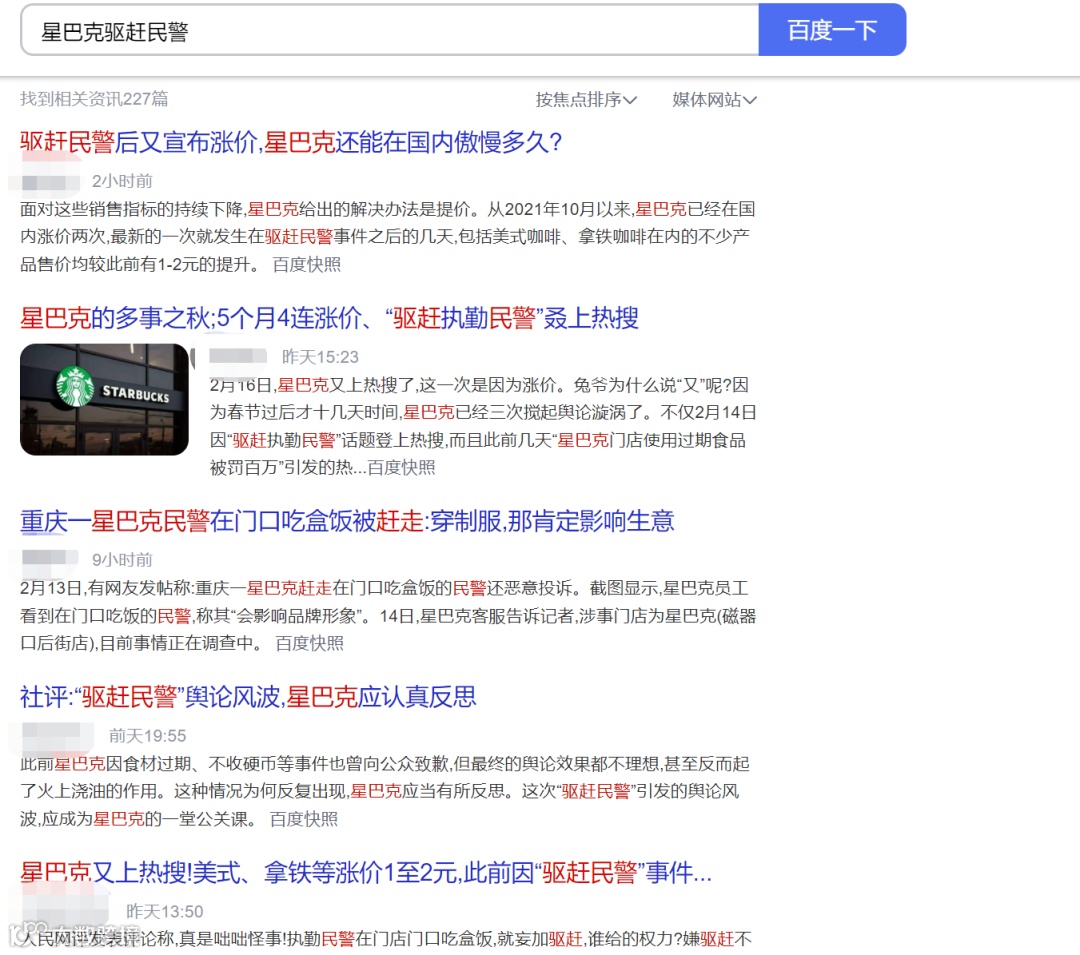Screen dimensions: 1080x955
Task: Click the result count text 找到相关资讯227篇
Action: [94, 99]
